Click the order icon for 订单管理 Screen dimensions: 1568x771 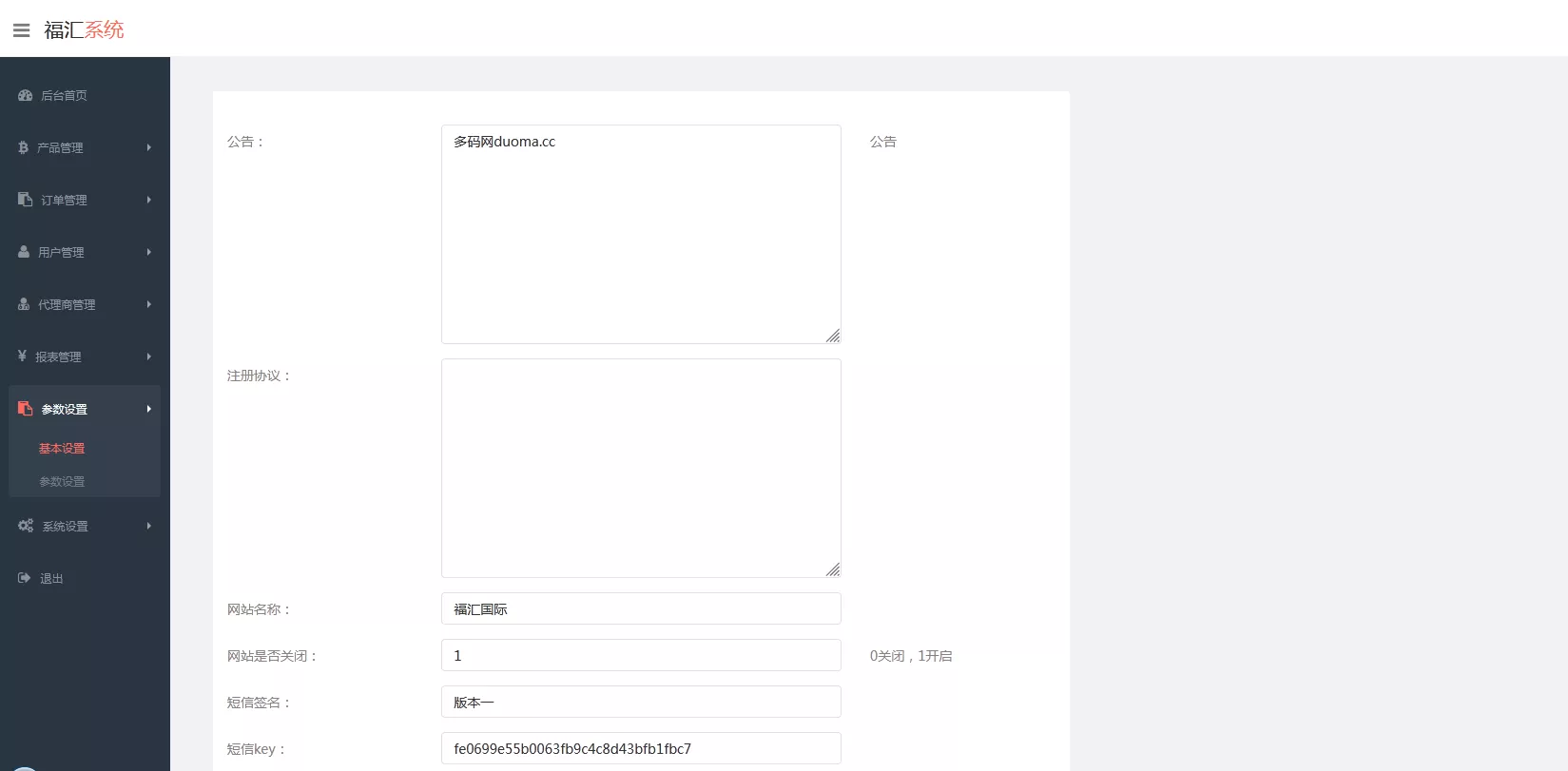tap(25, 200)
